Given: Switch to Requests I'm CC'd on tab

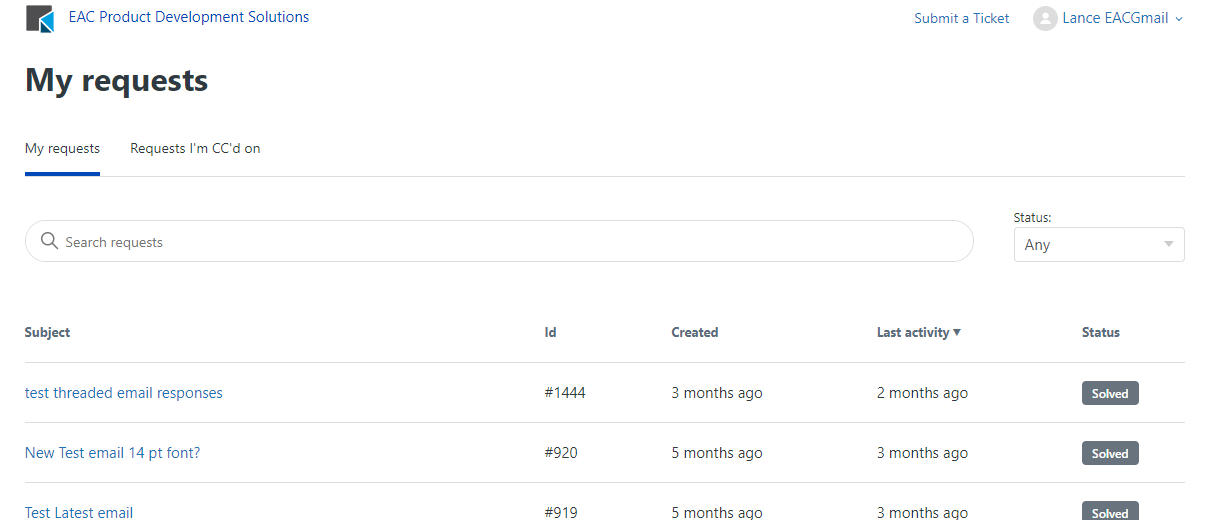Looking at the screenshot, I should click(x=195, y=148).
